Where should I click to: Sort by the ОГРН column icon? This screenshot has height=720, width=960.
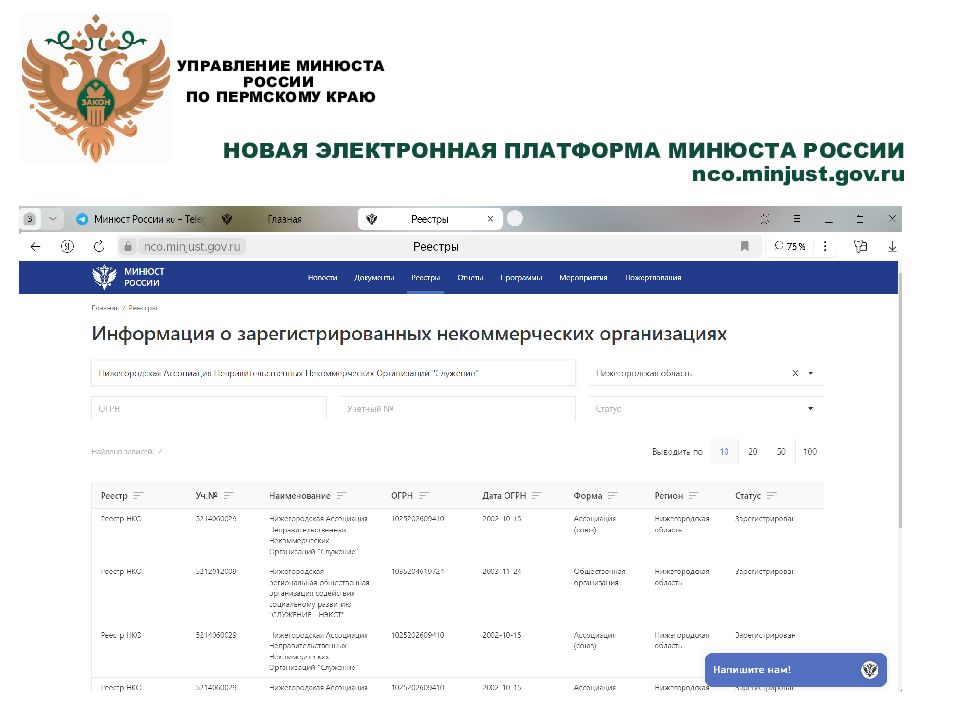point(424,495)
